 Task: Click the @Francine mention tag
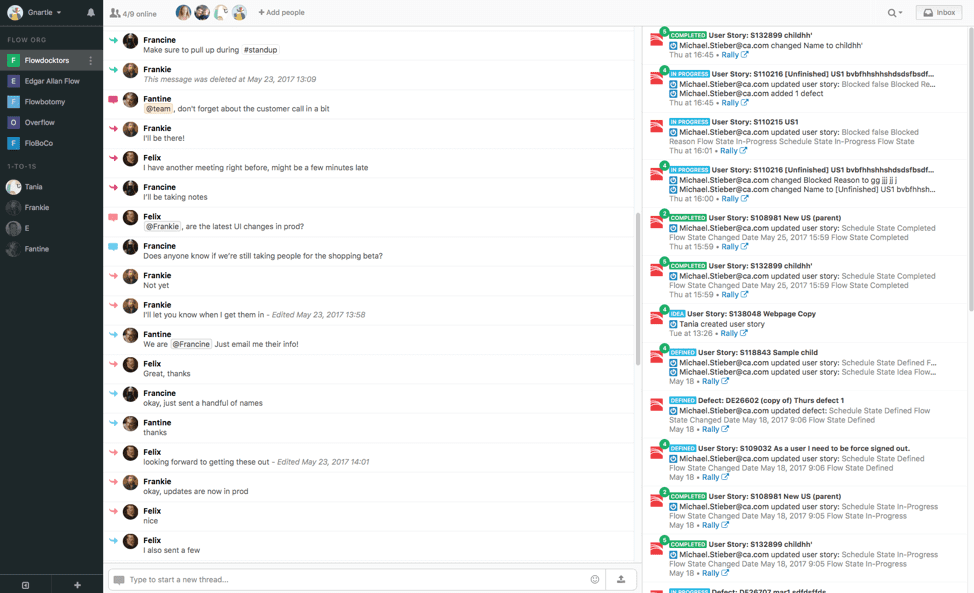coord(191,344)
